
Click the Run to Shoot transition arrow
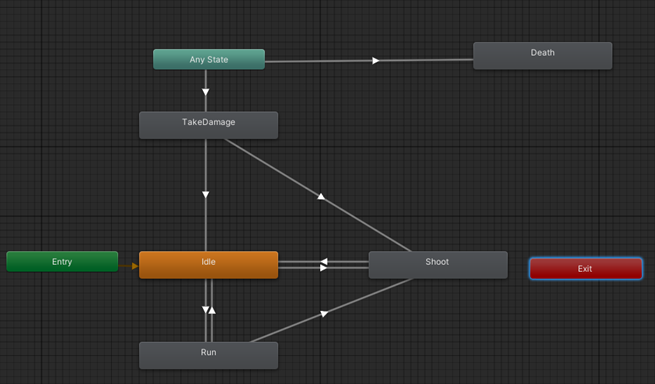[x=324, y=313]
